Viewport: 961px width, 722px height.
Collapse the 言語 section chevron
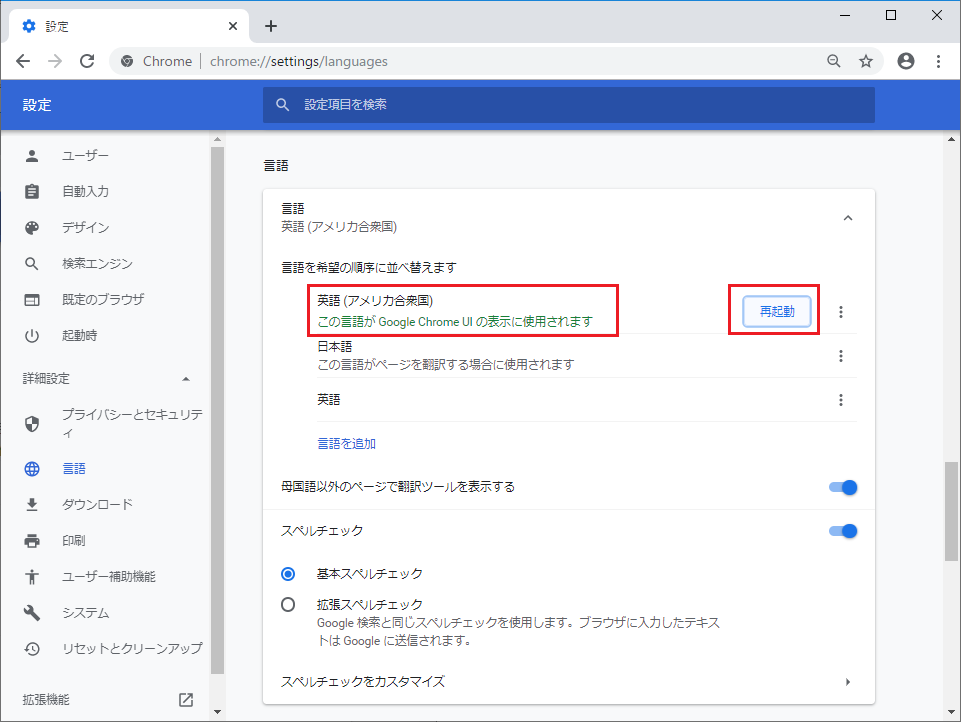(848, 218)
